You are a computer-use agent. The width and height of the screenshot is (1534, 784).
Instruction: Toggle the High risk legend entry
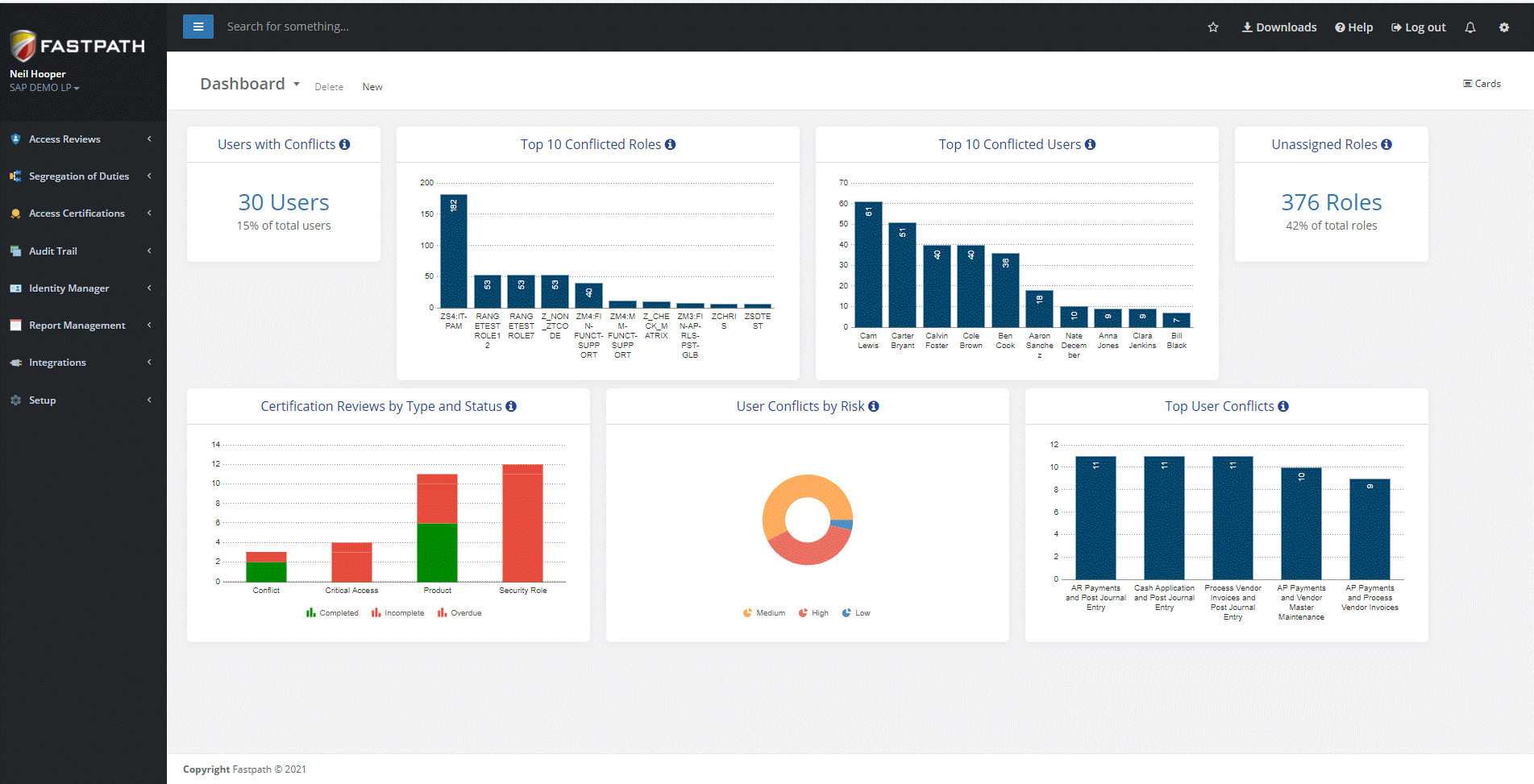813,612
